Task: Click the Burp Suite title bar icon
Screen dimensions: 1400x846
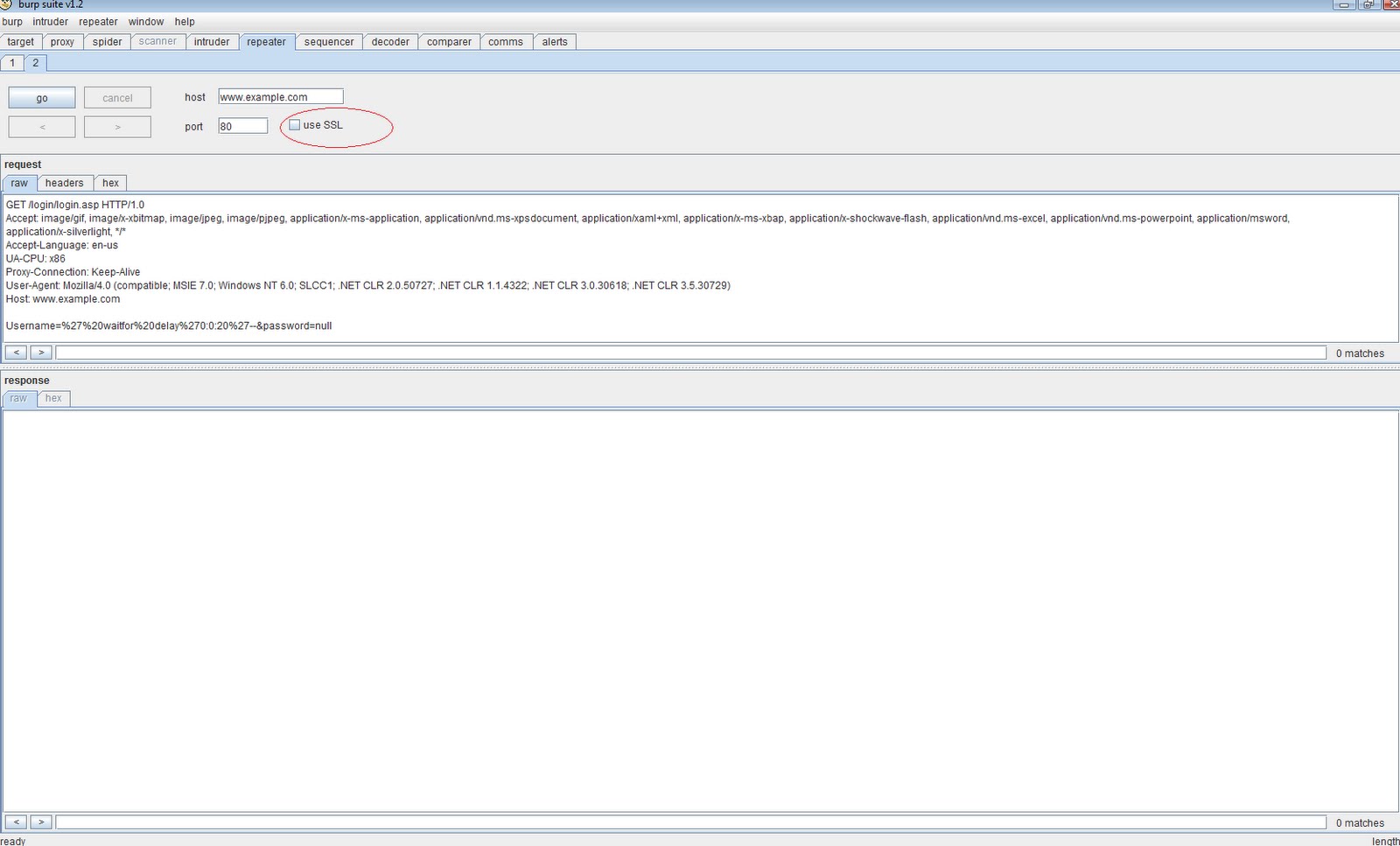Action: pos(6,4)
